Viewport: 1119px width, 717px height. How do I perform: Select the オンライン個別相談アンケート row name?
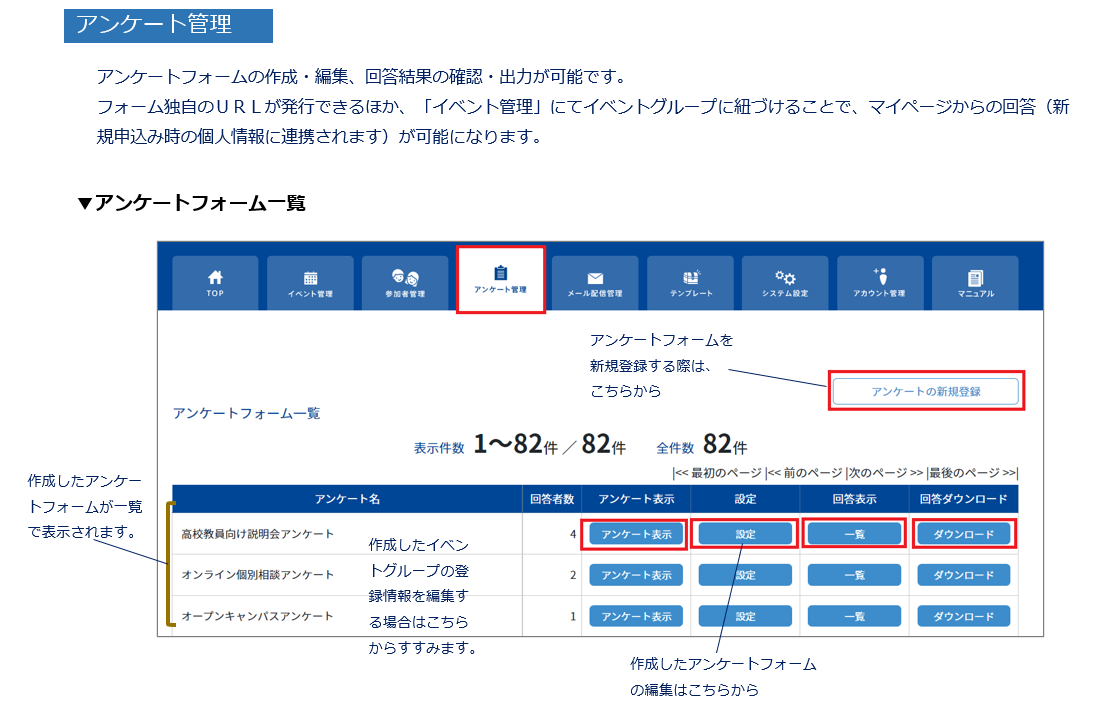[257, 575]
